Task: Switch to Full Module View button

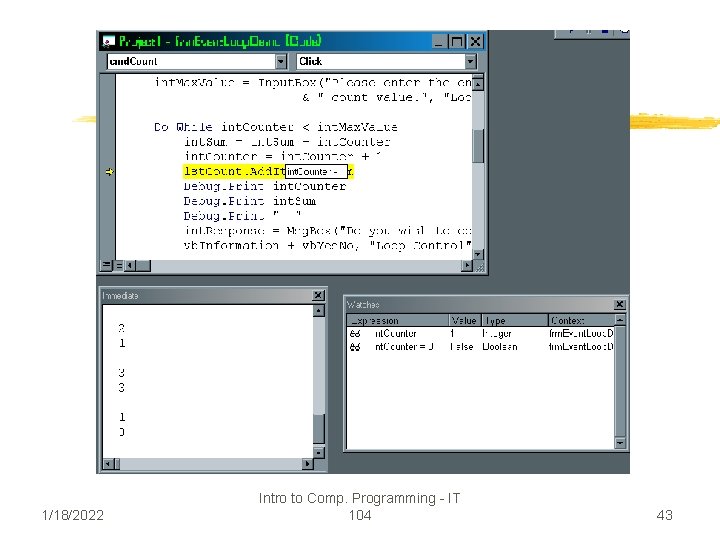Action: 118,265
